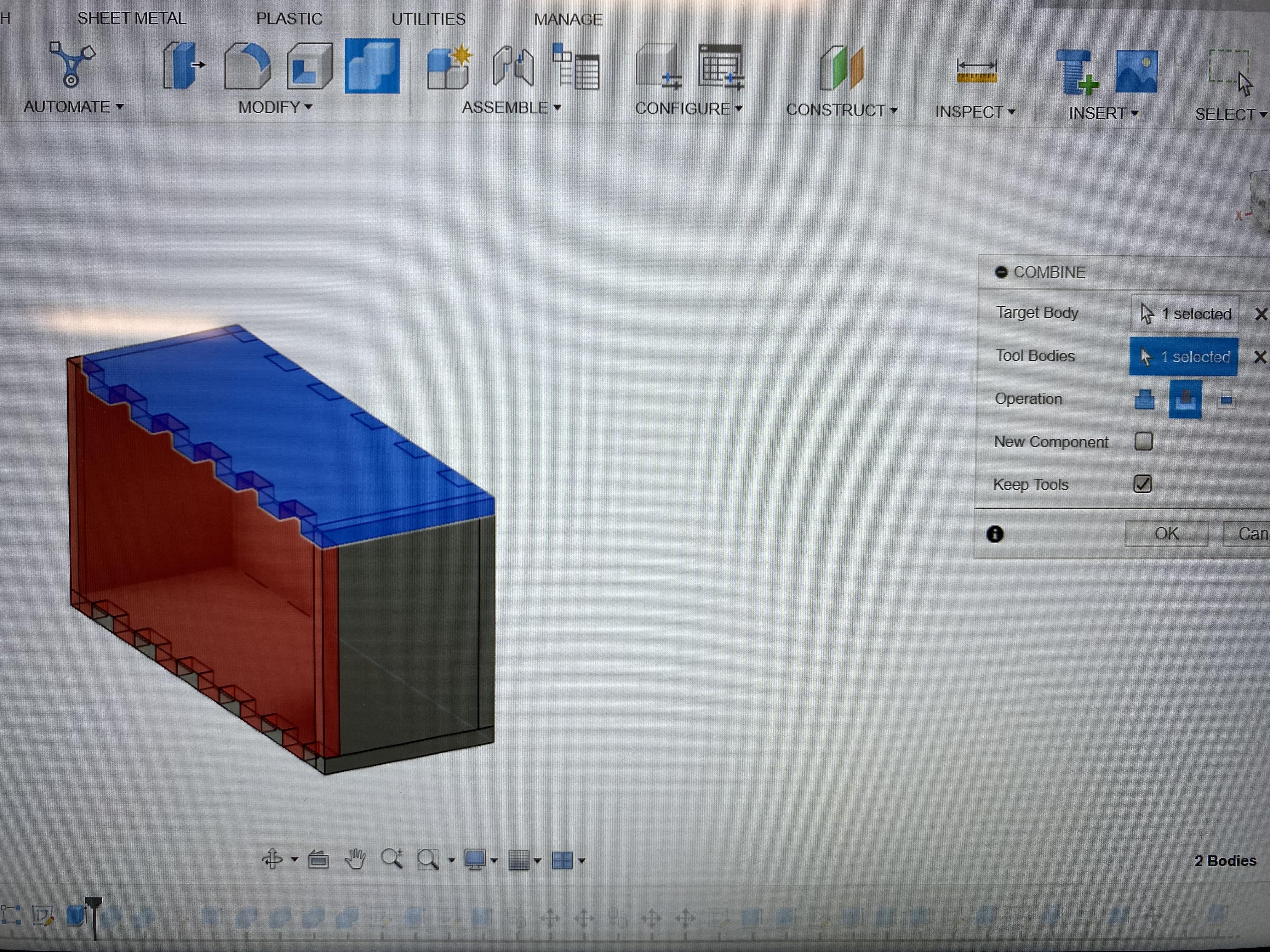This screenshot has width=1270, height=952.
Task: Expand the Grid and Snaps dropdown arrow
Action: (x=537, y=860)
